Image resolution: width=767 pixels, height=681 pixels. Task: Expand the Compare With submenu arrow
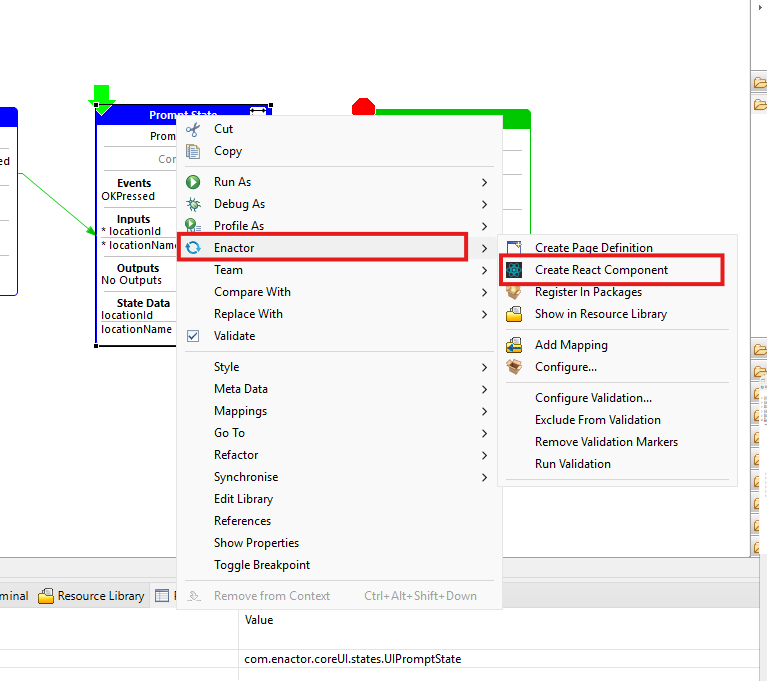coord(484,292)
